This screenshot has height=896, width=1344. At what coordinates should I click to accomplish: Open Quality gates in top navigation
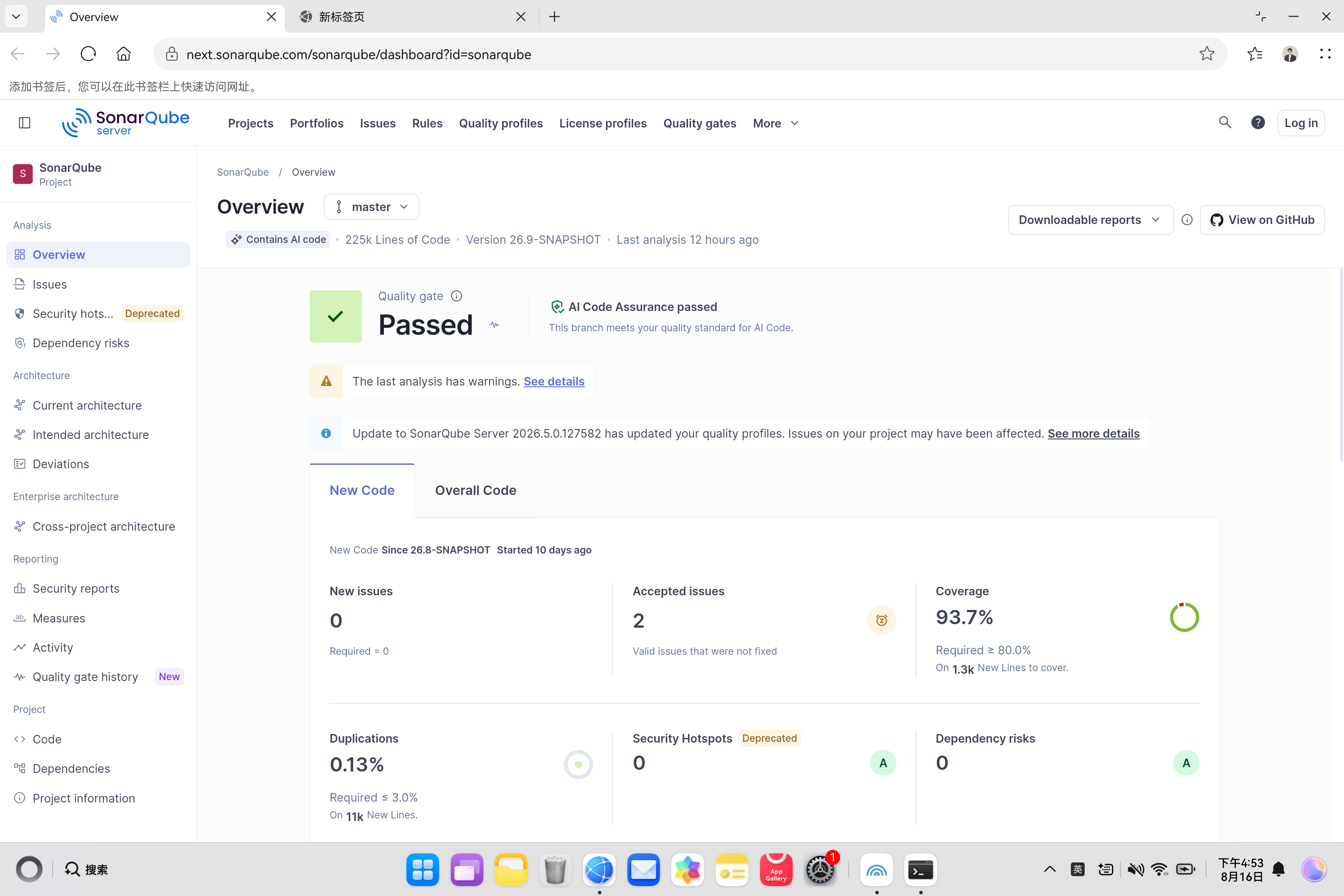(700, 124)
